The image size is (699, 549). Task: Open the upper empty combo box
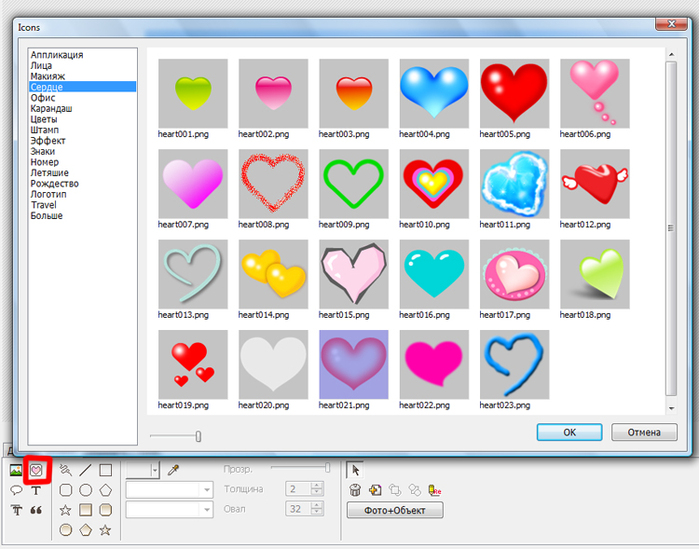pos(169,490)
